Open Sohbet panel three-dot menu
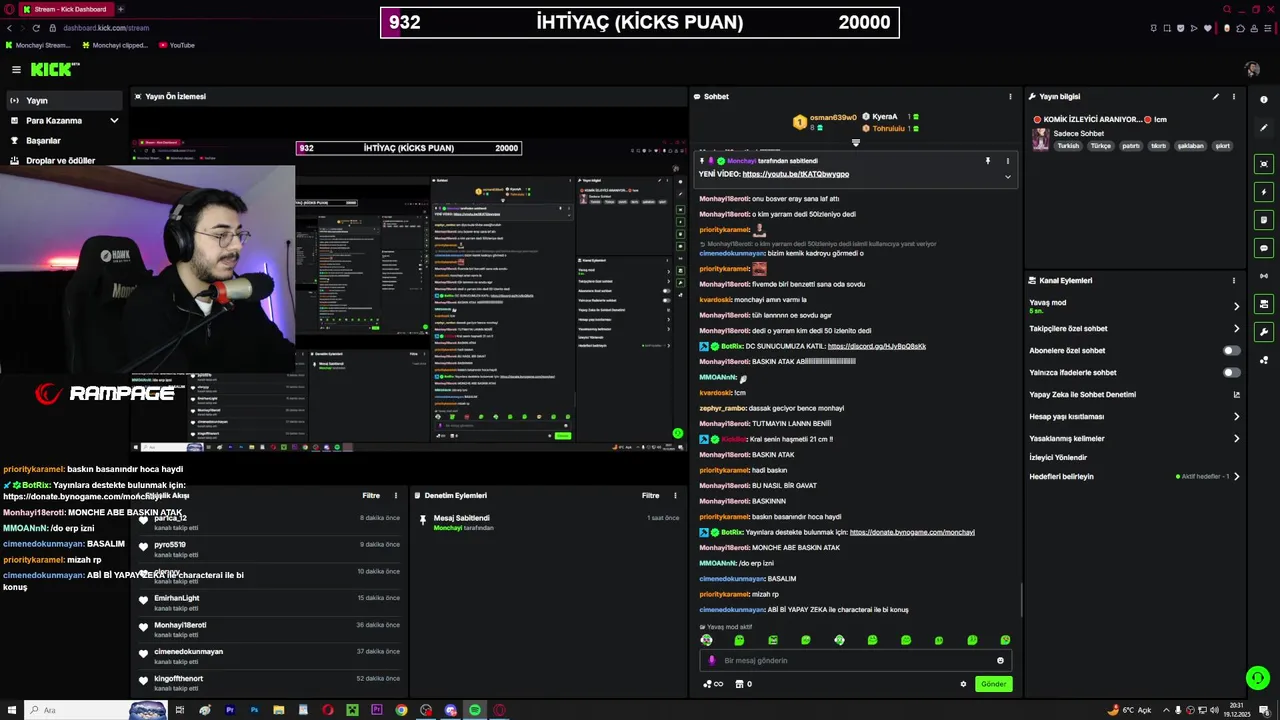The height and width of the screenshot is (720, 1280). (x=1010, y=97)
